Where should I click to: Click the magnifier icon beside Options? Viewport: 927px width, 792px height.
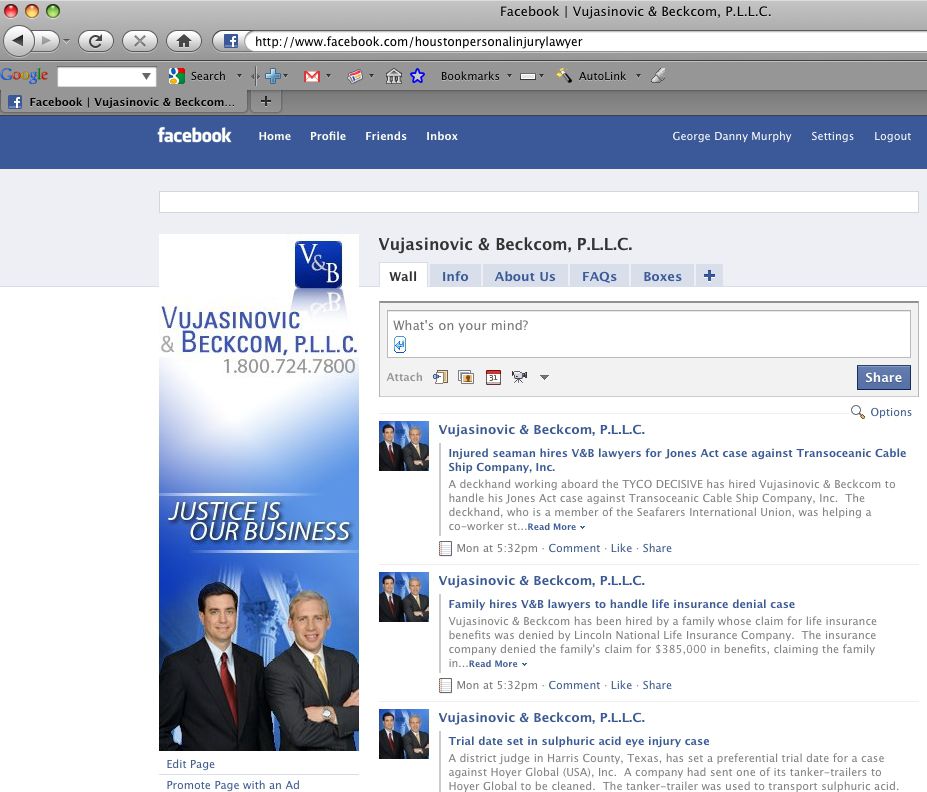coord(857,411)
